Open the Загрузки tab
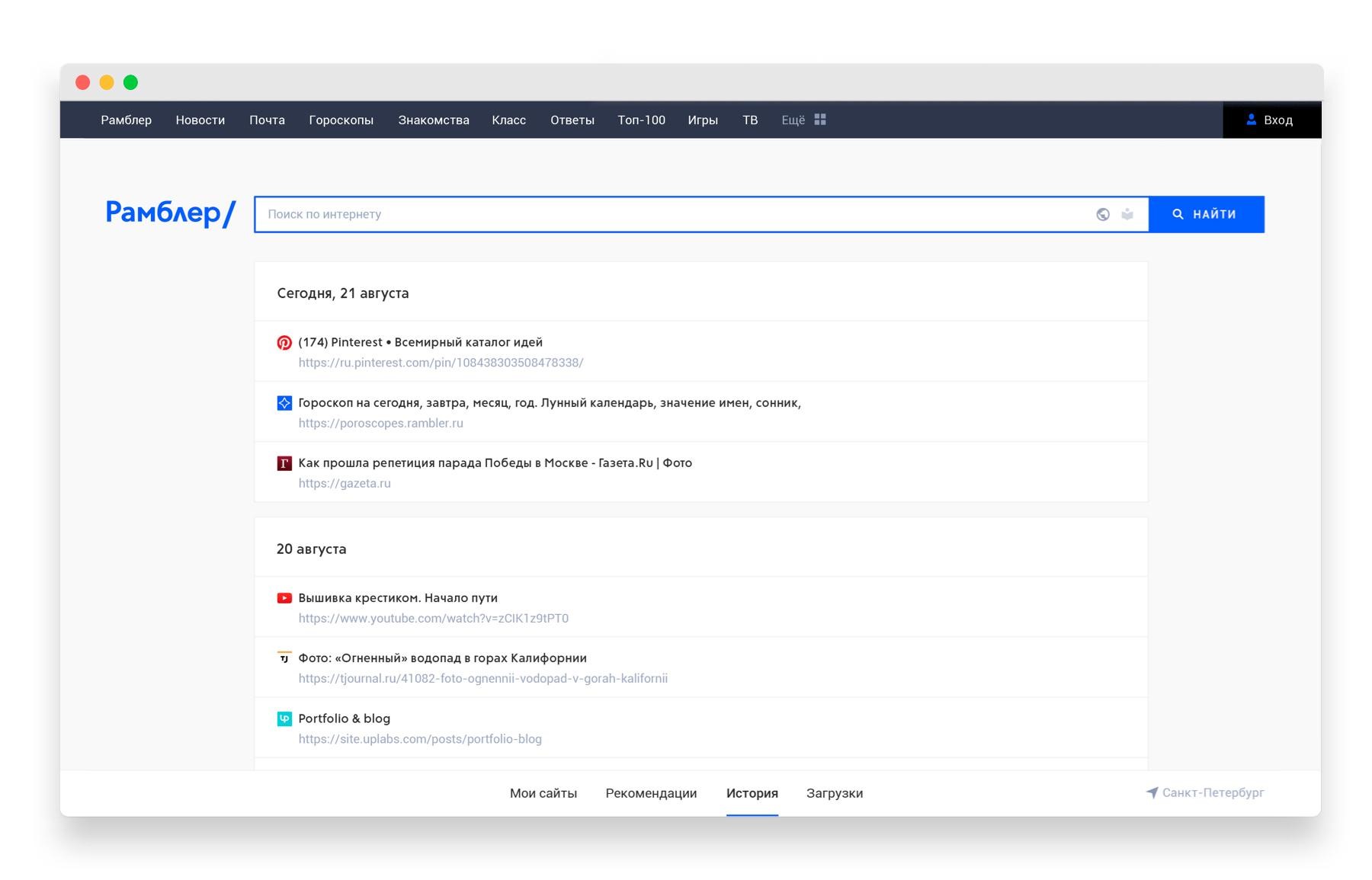The image size is (1372, 880). [835, 793]
